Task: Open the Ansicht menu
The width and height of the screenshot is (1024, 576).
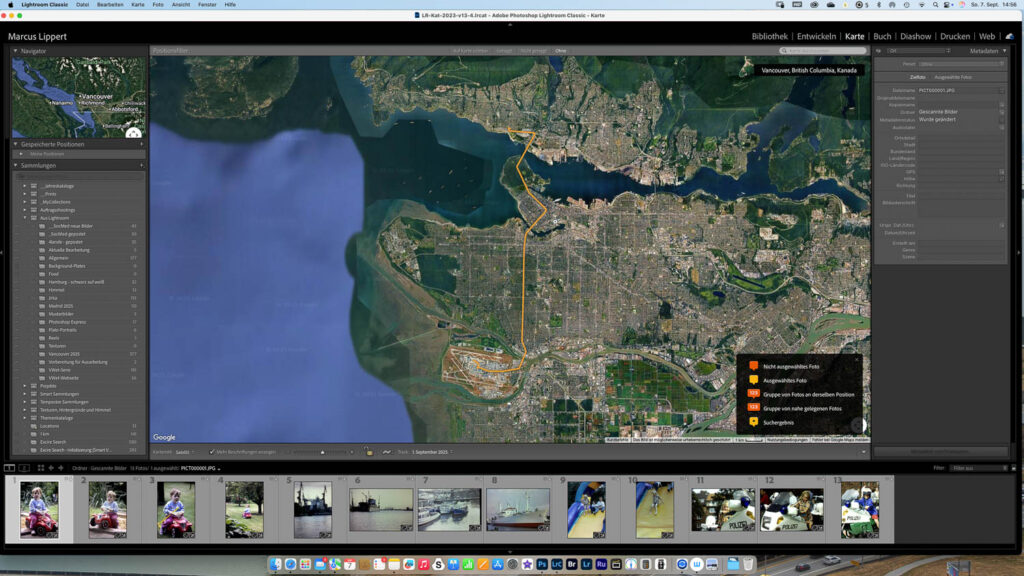Action: click(x=181, y=5)
